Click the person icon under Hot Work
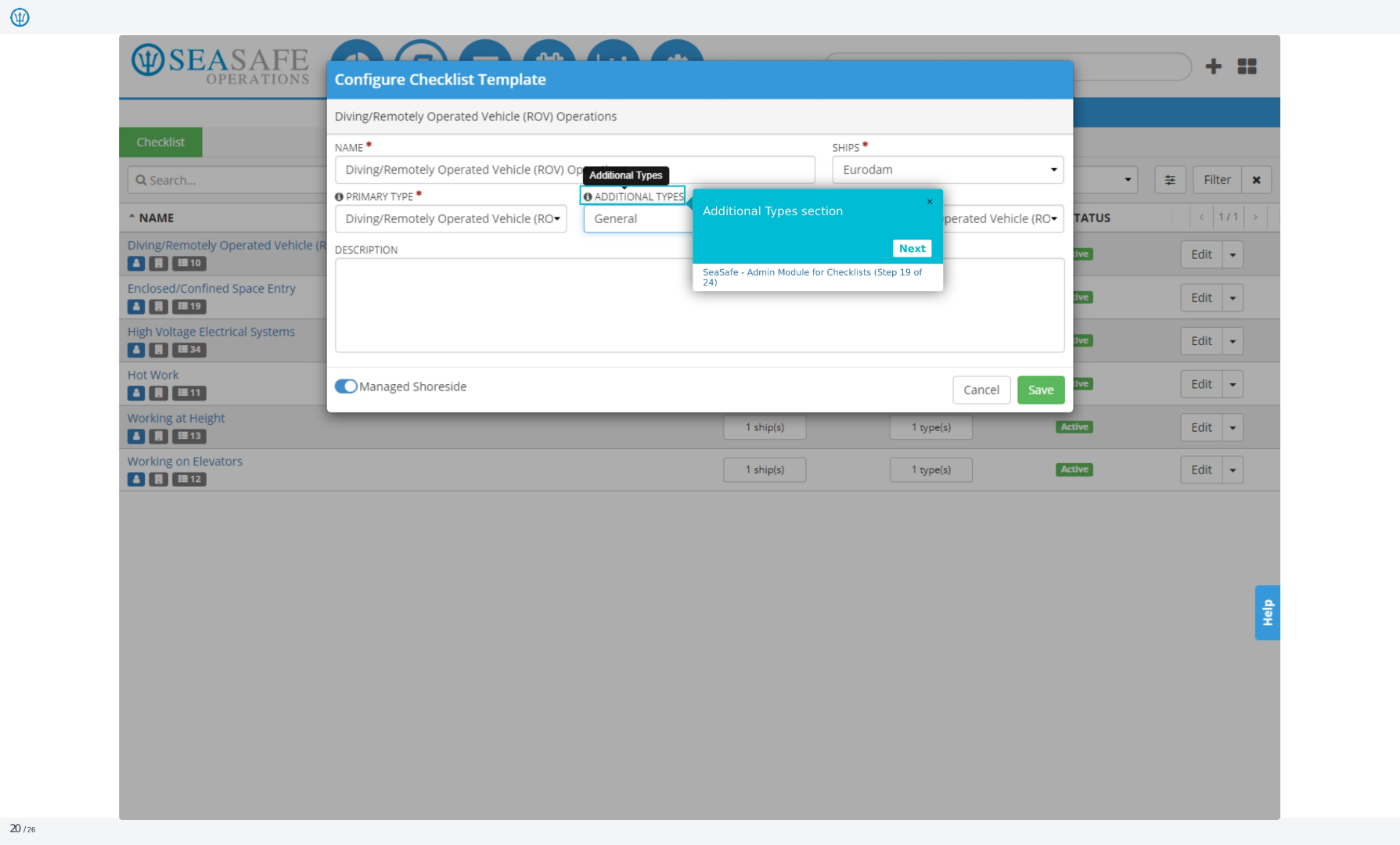1400x845 pixels. coord(136,393)
